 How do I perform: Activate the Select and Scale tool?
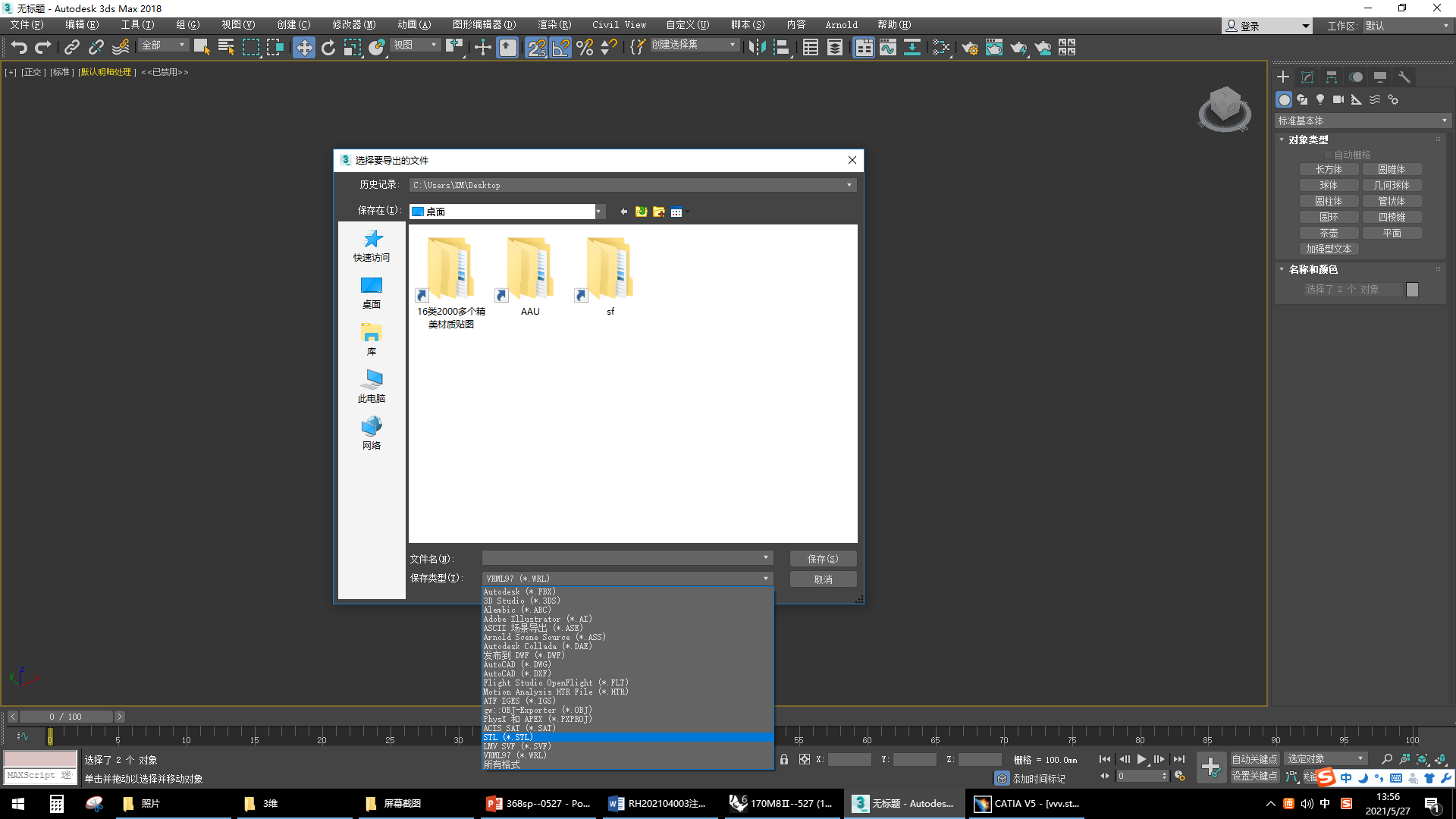coord(353,48)
